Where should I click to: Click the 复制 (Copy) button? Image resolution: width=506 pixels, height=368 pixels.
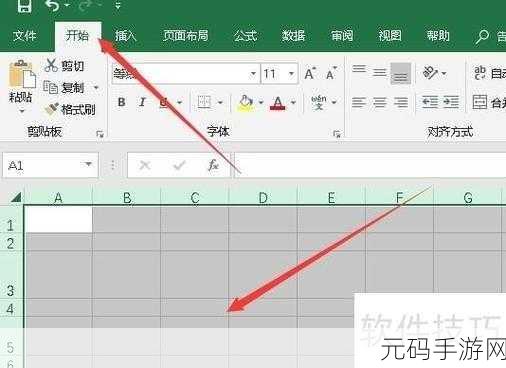pos(64,88)
